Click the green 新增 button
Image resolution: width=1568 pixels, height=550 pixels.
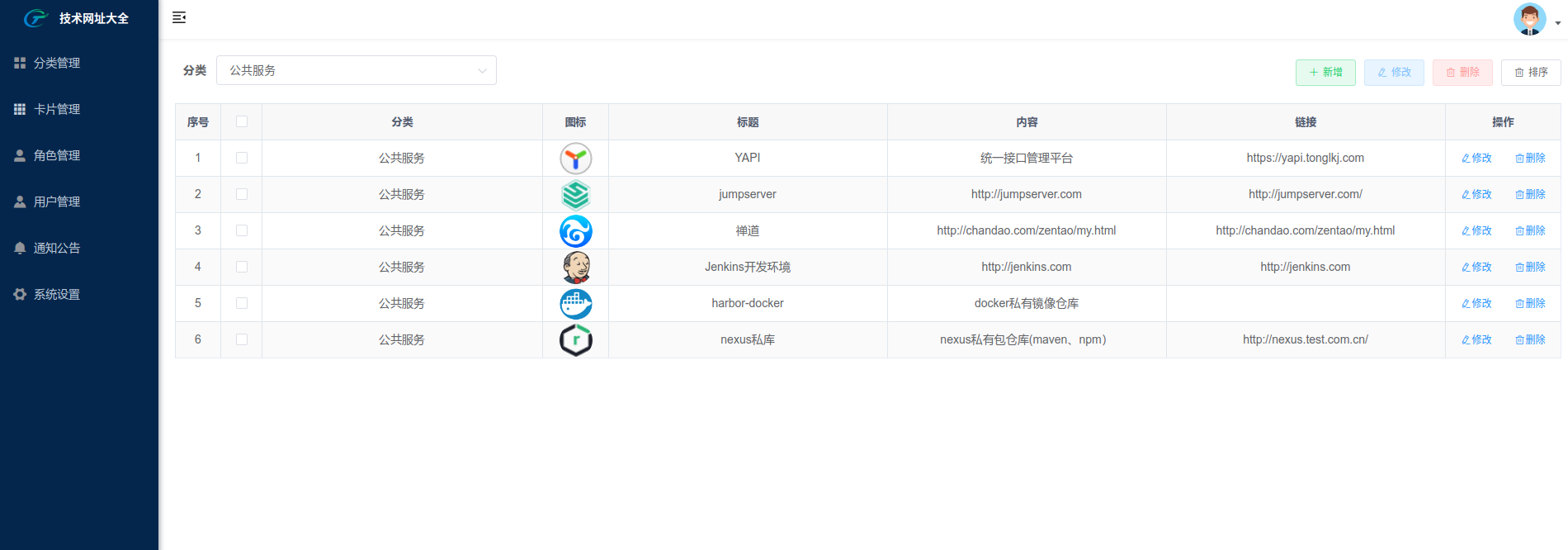1325,73
